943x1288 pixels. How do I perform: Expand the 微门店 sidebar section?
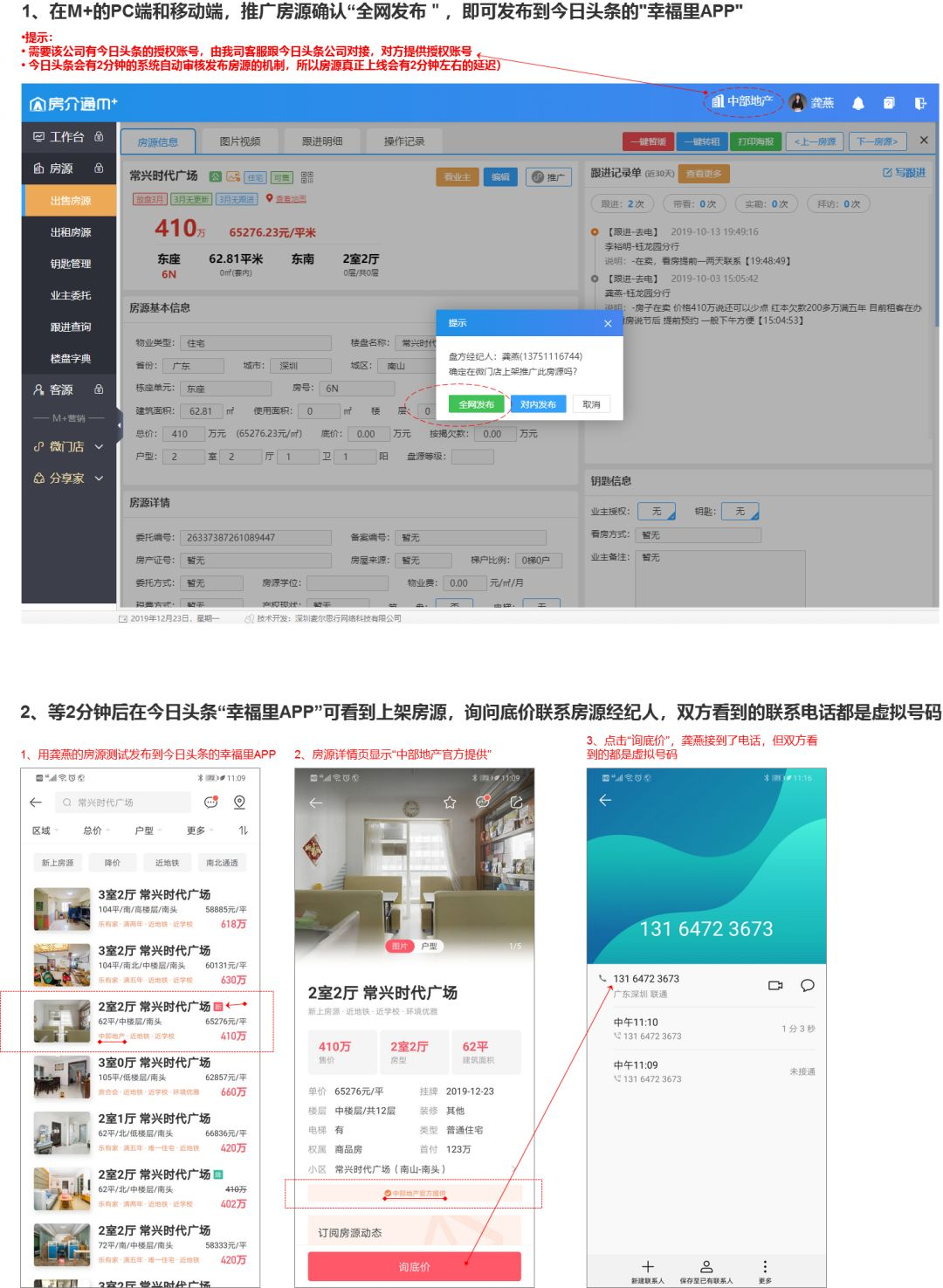point(68,446)
